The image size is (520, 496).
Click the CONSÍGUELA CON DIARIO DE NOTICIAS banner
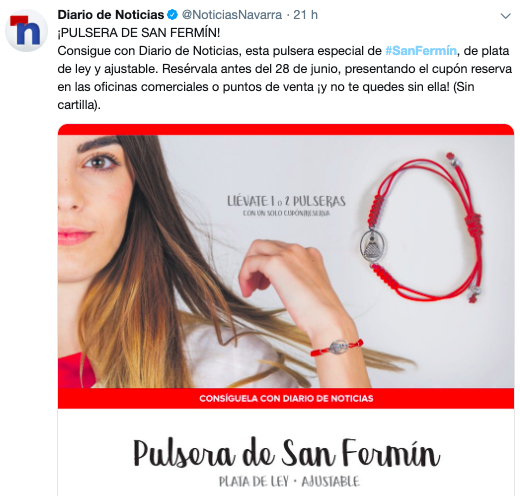[x=286, y=398]
